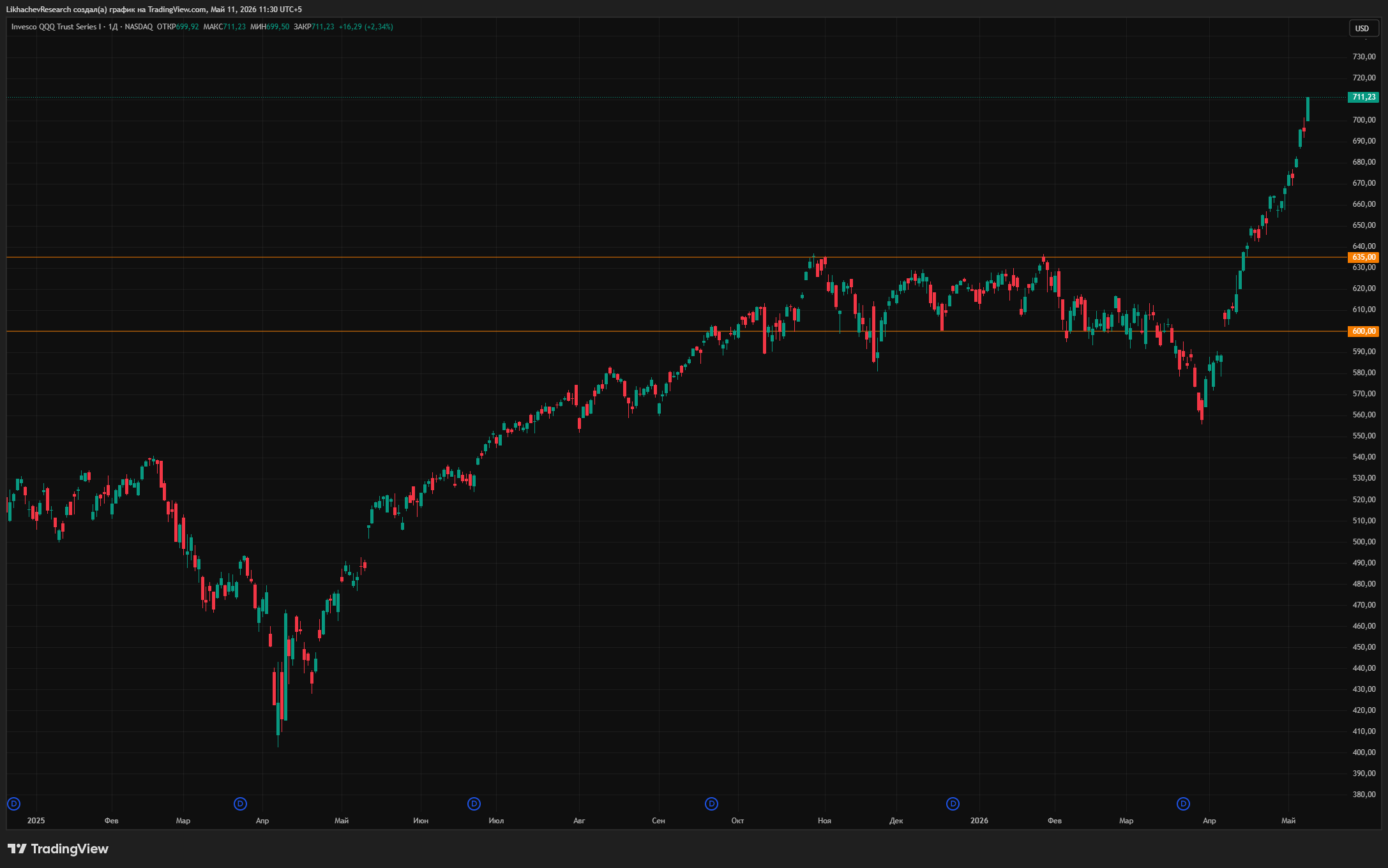The height and width of the screenshot is (868, 1388).
Task: Click the Сен label on the time axis
Action: pyautogui.click(x=658, y=821)
